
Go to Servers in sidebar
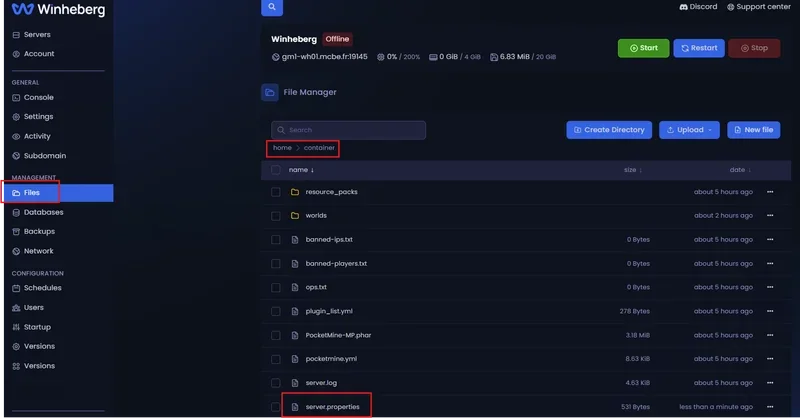pos(32,35)
